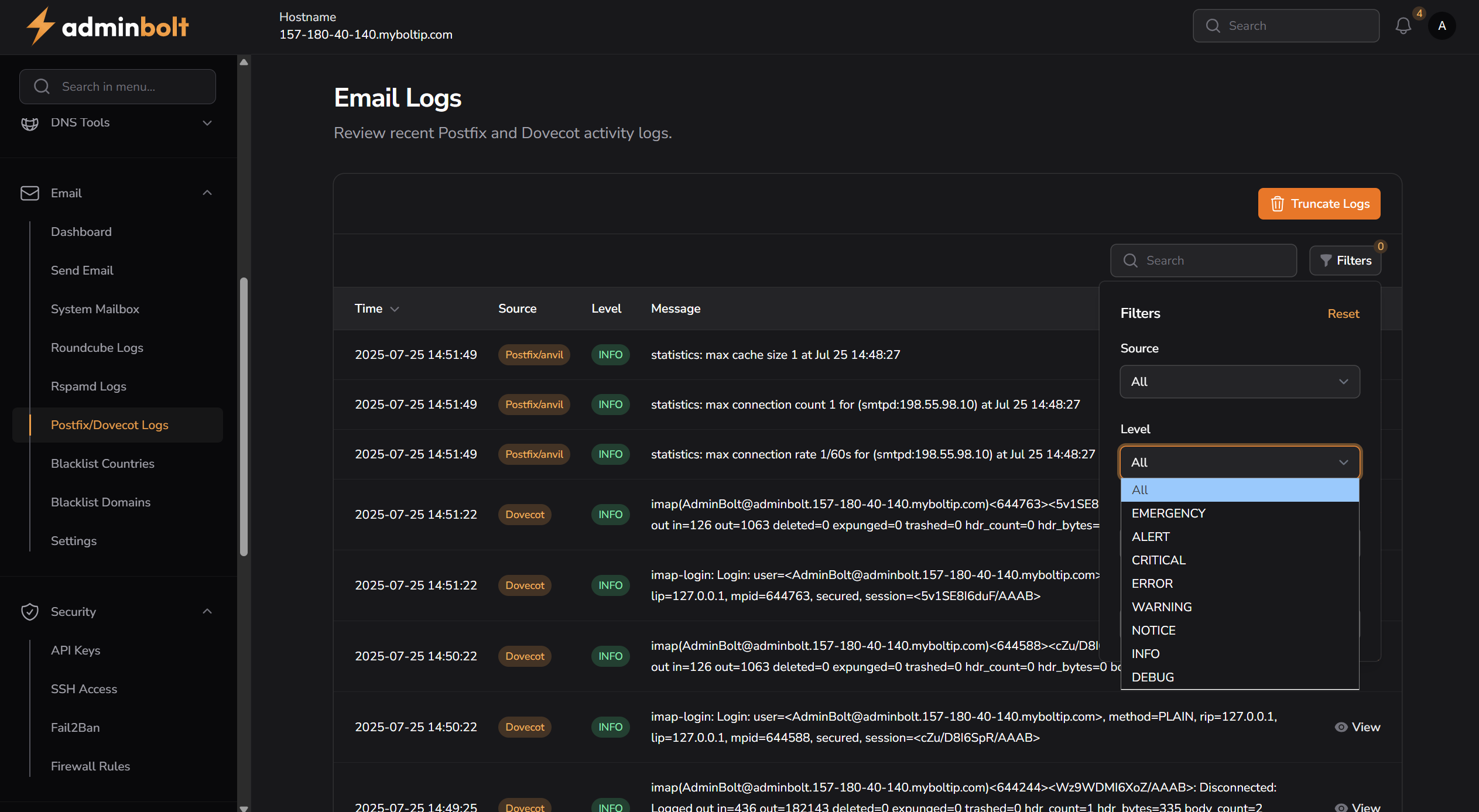Click the adminbolt lightning logo

click(40, 26)
